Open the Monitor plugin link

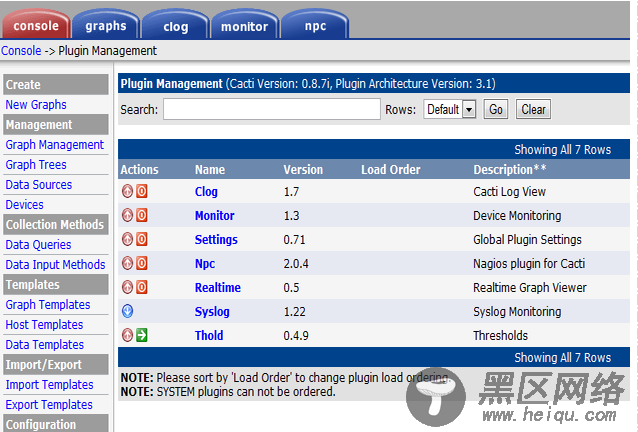215,216
